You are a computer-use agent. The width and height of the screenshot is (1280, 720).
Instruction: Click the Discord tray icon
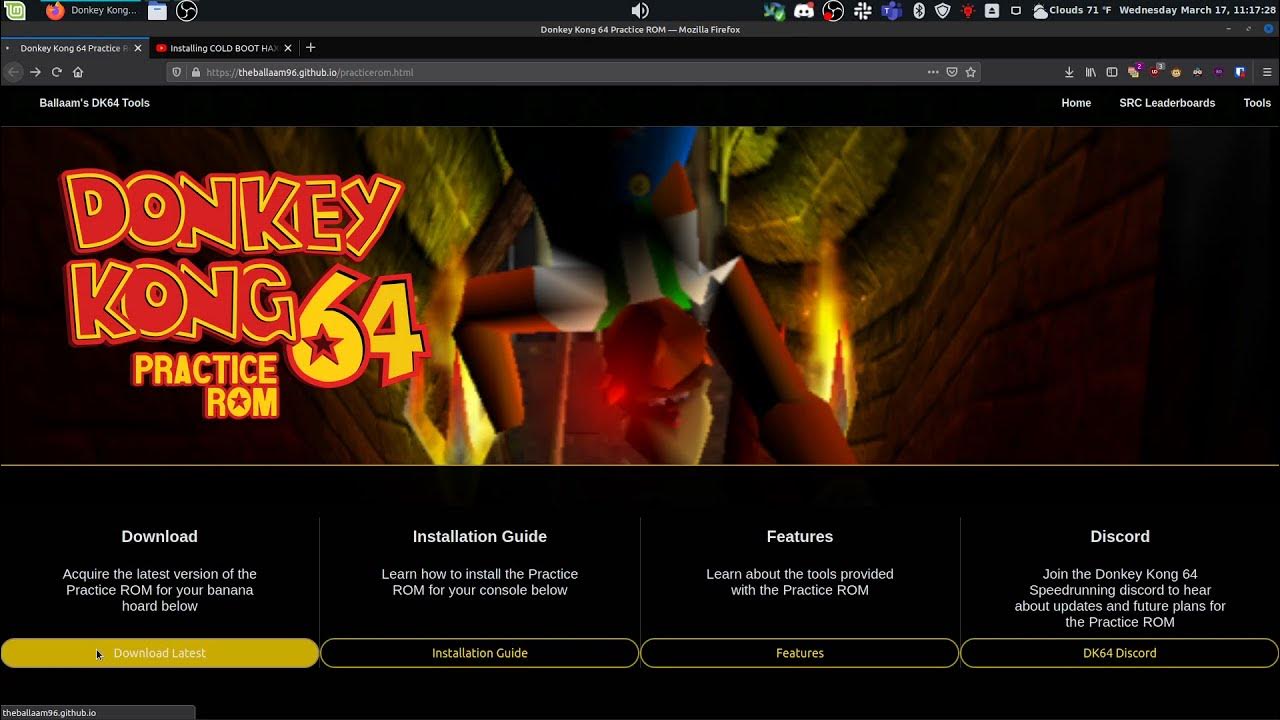click(x=803, y=10)
